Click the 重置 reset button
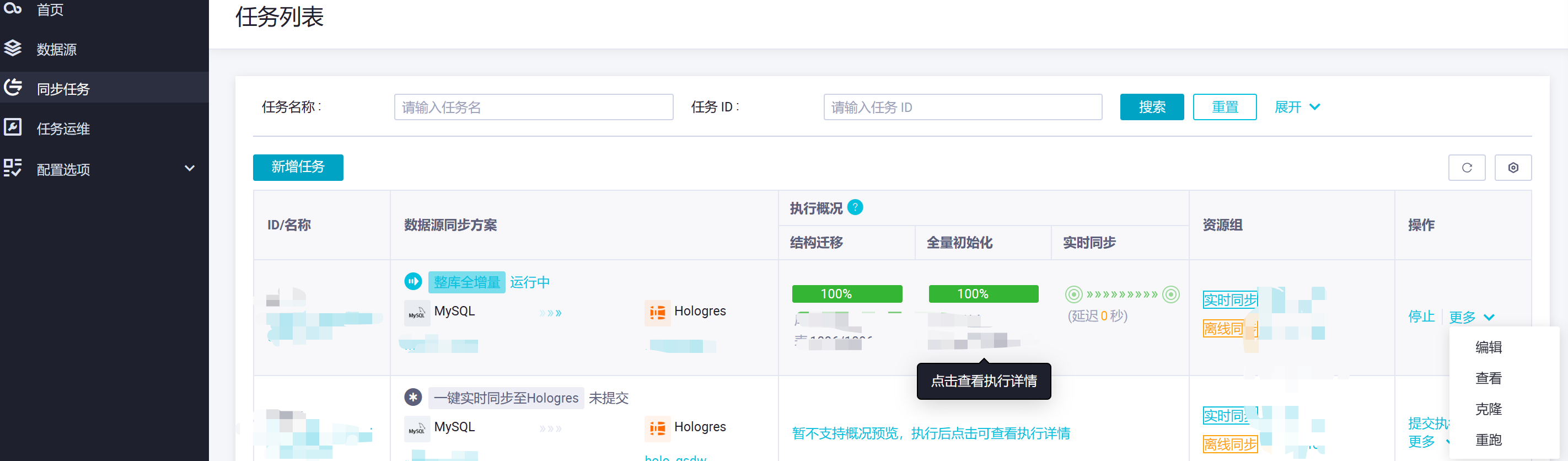The height and width of the screenshot is (461, 1568). [x=1225, y=107]
